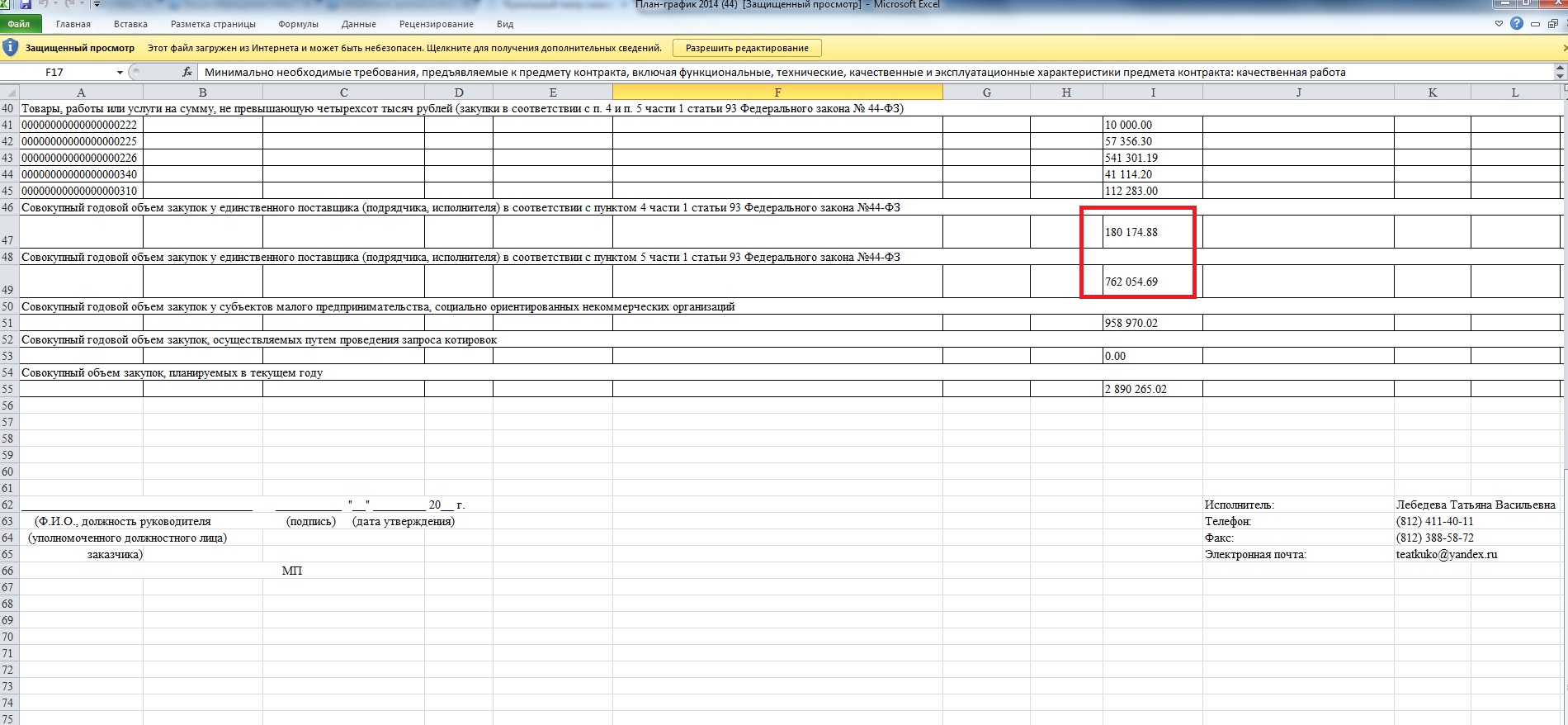
Task: Open the Undo history dropdown arrow
Action: 55,4
